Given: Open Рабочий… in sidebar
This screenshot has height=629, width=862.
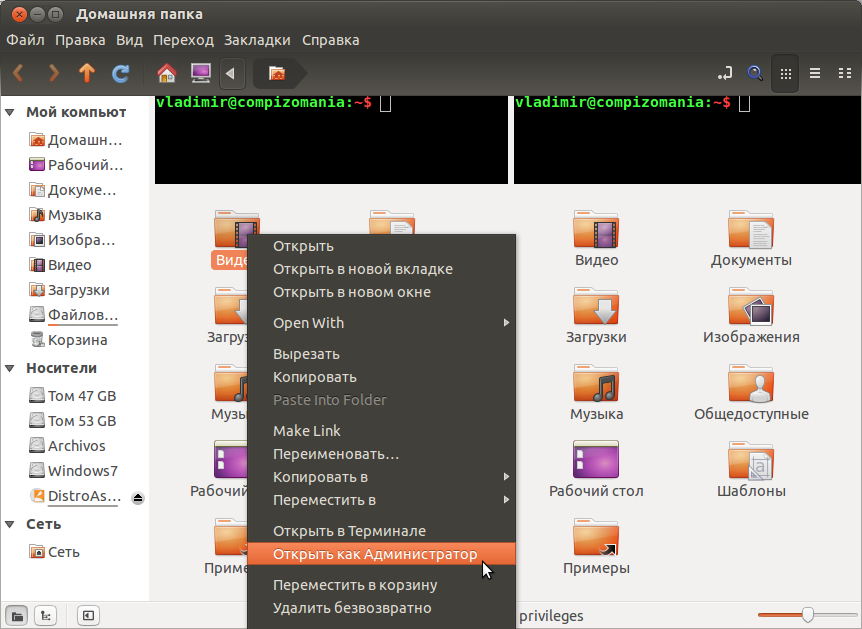Looking at the screenshot, I should pyautogui.click(x=75, y=165).
